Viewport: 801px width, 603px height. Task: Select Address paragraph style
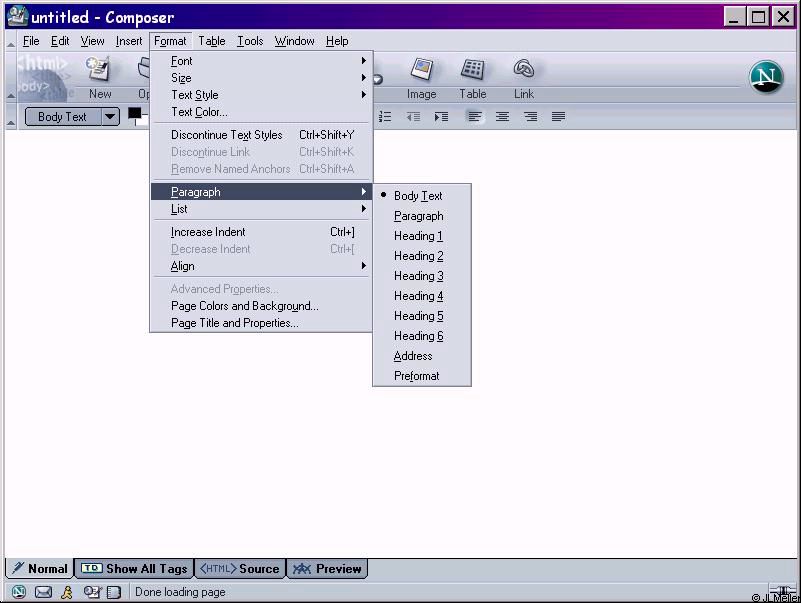[x=422, y=356]
